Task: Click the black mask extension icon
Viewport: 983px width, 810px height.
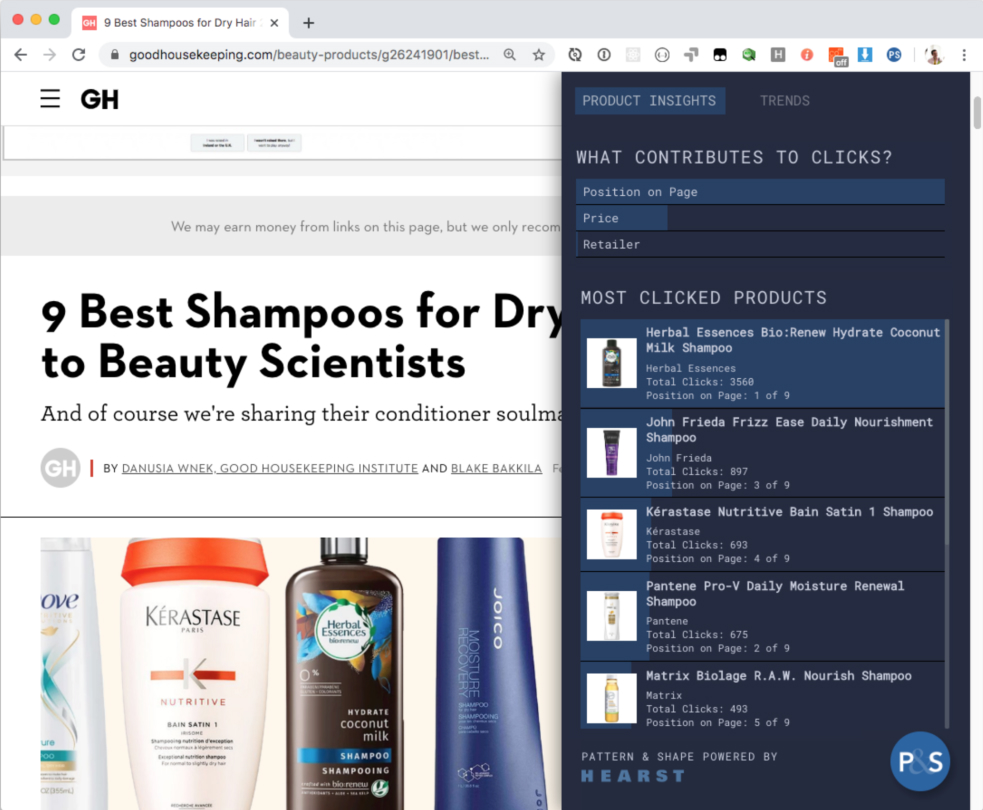Action: coord(720,55)
